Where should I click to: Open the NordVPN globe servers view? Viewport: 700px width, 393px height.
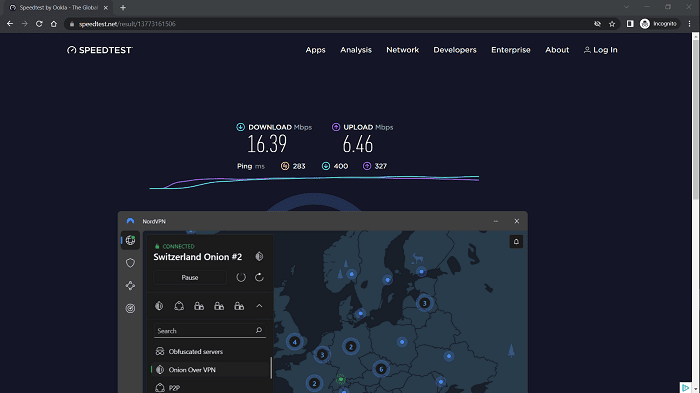[x=130, y=240]
